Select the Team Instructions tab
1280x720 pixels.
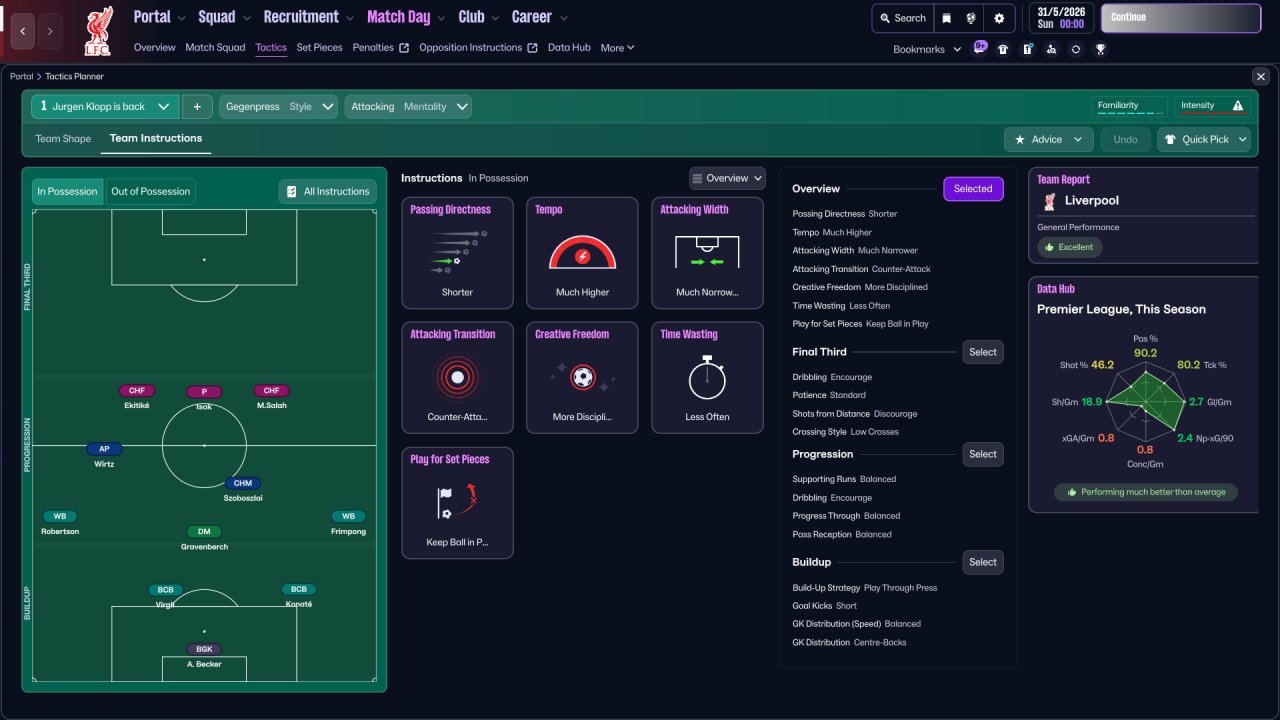[156, 139]
